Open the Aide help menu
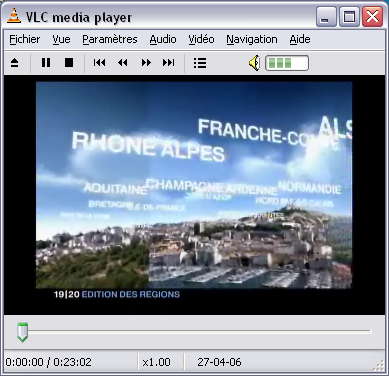 click(x=300, y=39)
